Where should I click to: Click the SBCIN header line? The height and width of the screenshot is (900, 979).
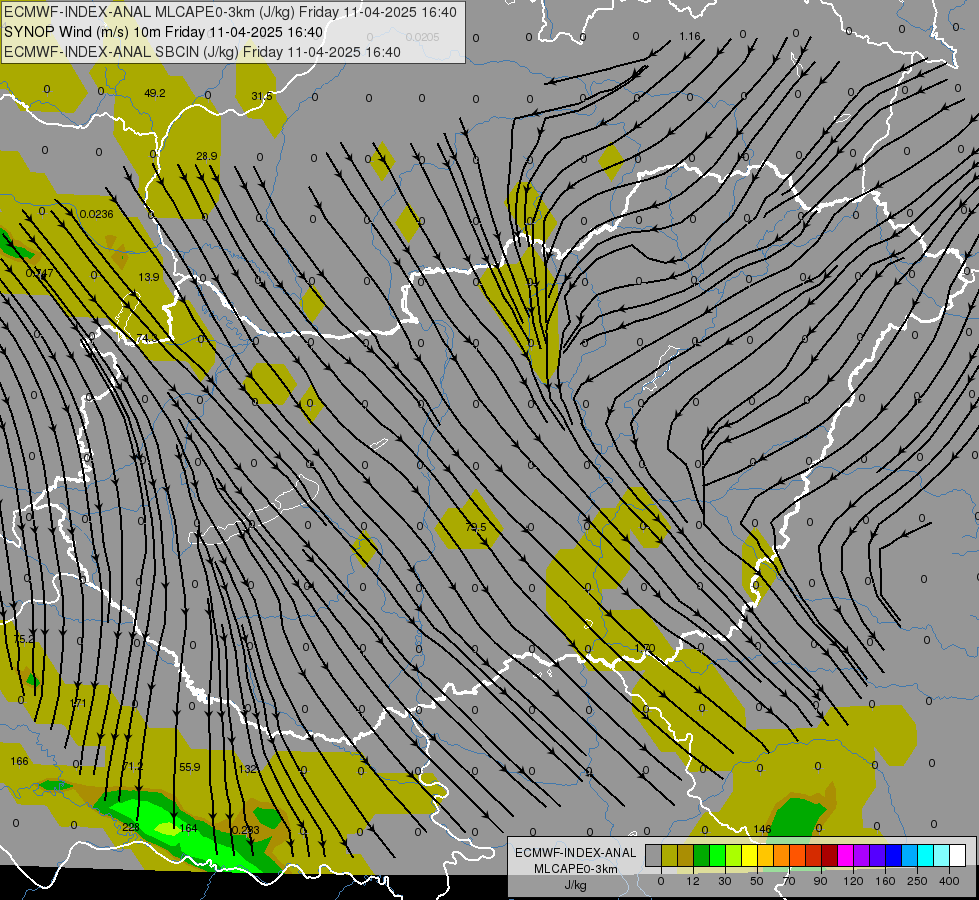point(202,52)
